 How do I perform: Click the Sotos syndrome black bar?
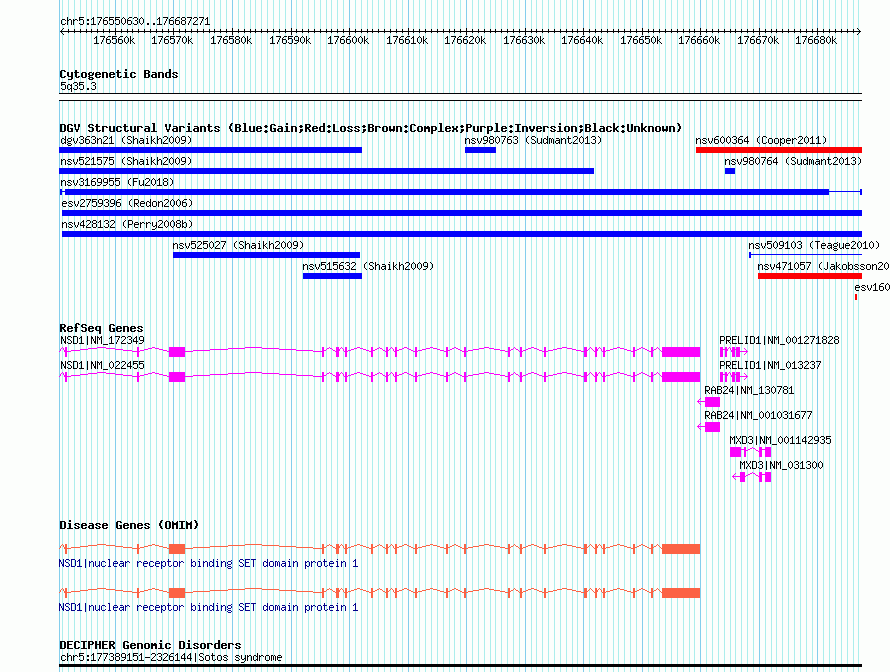click(461, 666)
